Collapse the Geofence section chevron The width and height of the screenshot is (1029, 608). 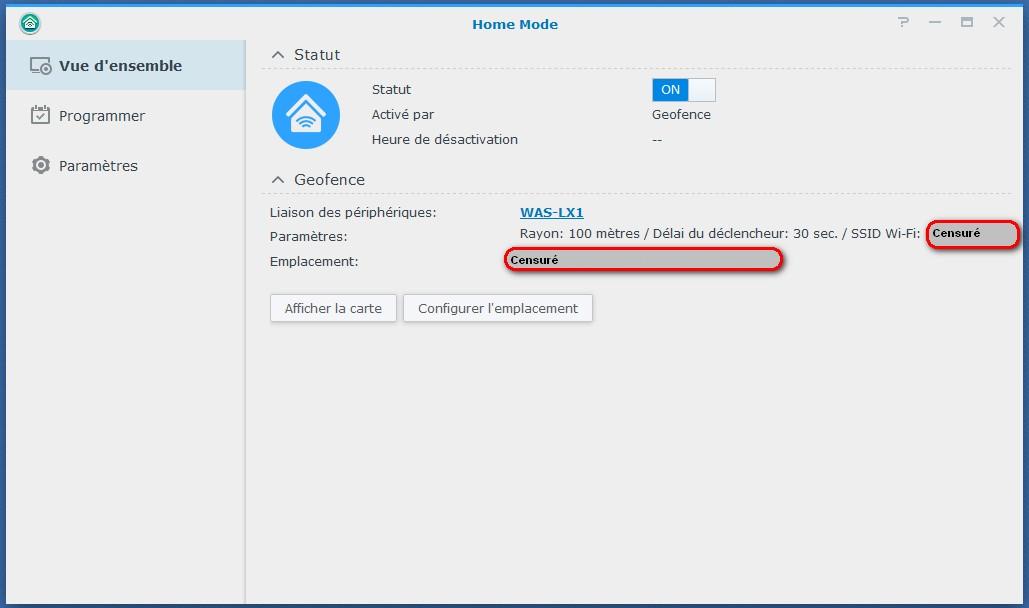click(x=278, y=179)
